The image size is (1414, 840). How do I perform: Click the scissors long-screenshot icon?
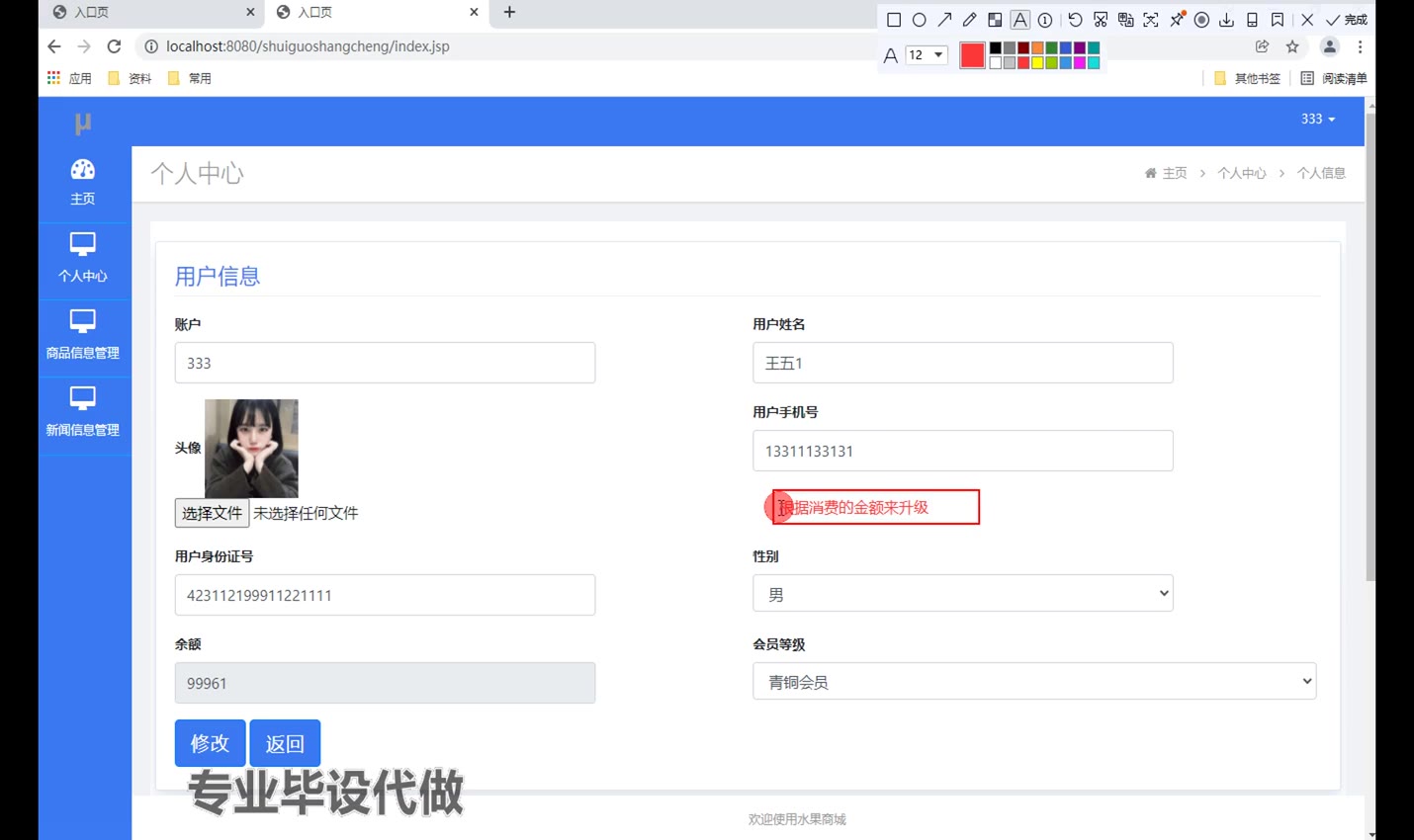point(1100,20)
